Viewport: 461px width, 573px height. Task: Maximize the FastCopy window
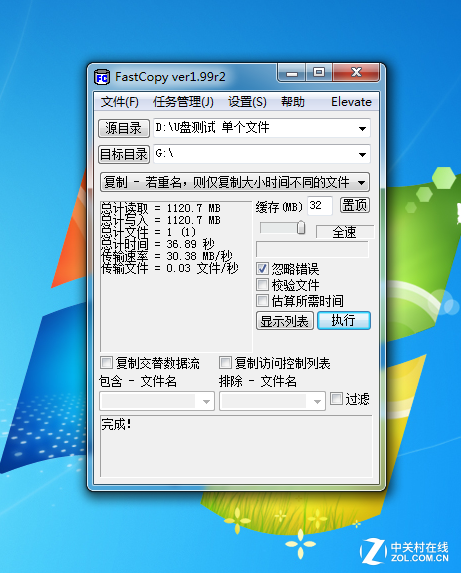(319, 72)
